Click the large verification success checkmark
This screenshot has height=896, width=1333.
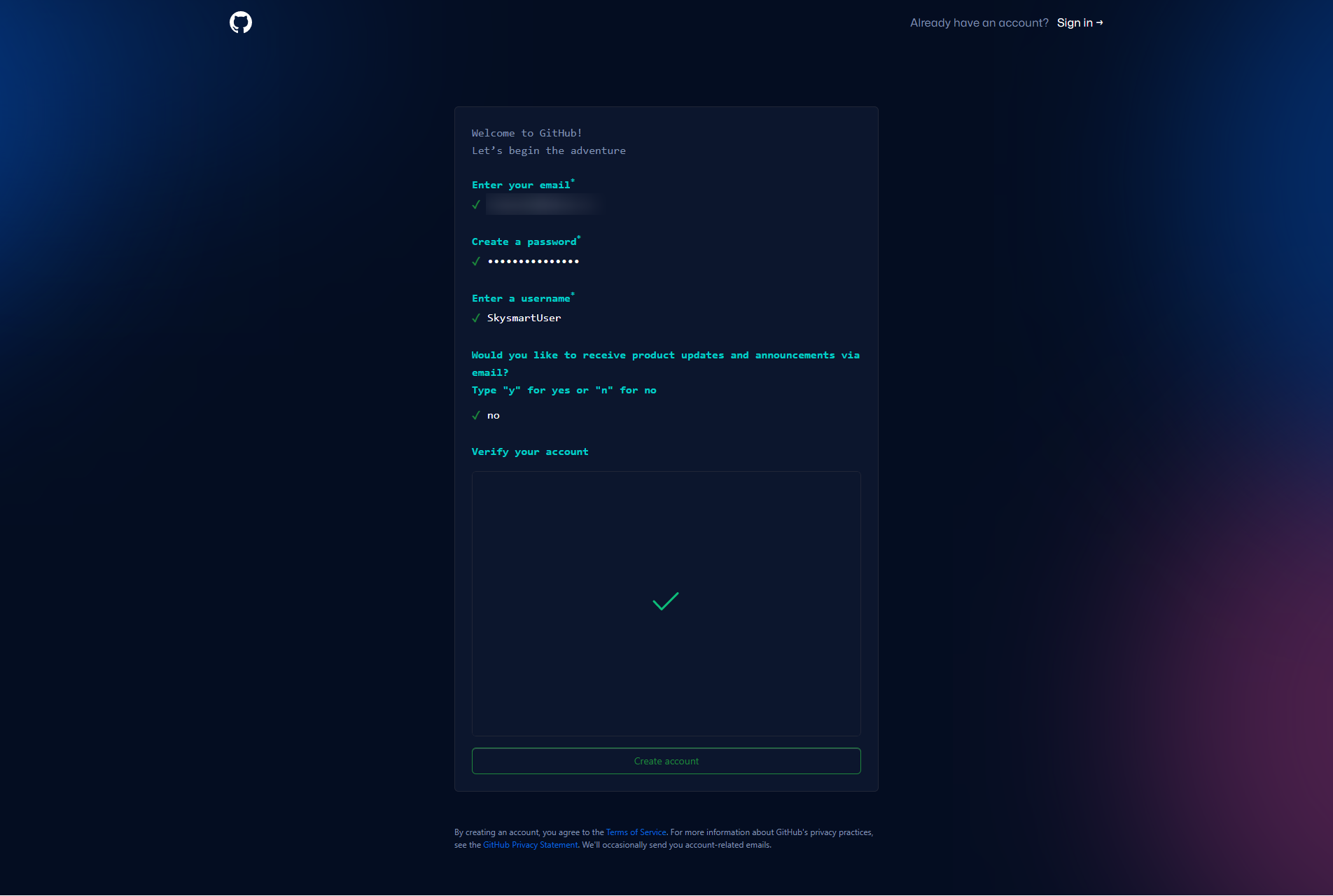(x=666, y=601)
